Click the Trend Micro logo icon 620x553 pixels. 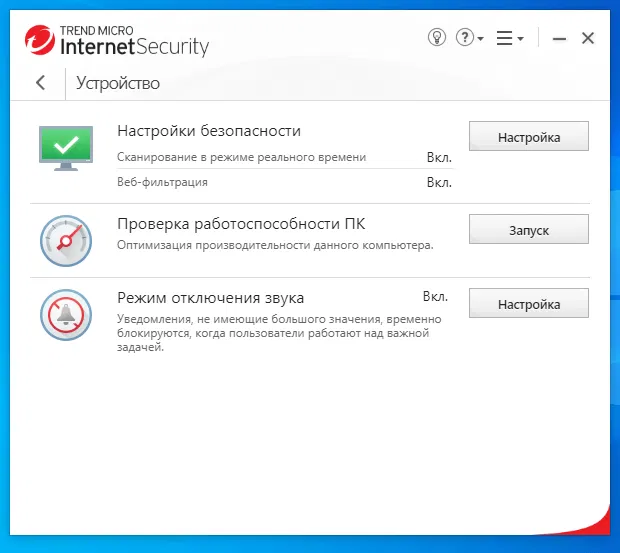tap(40, 40)
